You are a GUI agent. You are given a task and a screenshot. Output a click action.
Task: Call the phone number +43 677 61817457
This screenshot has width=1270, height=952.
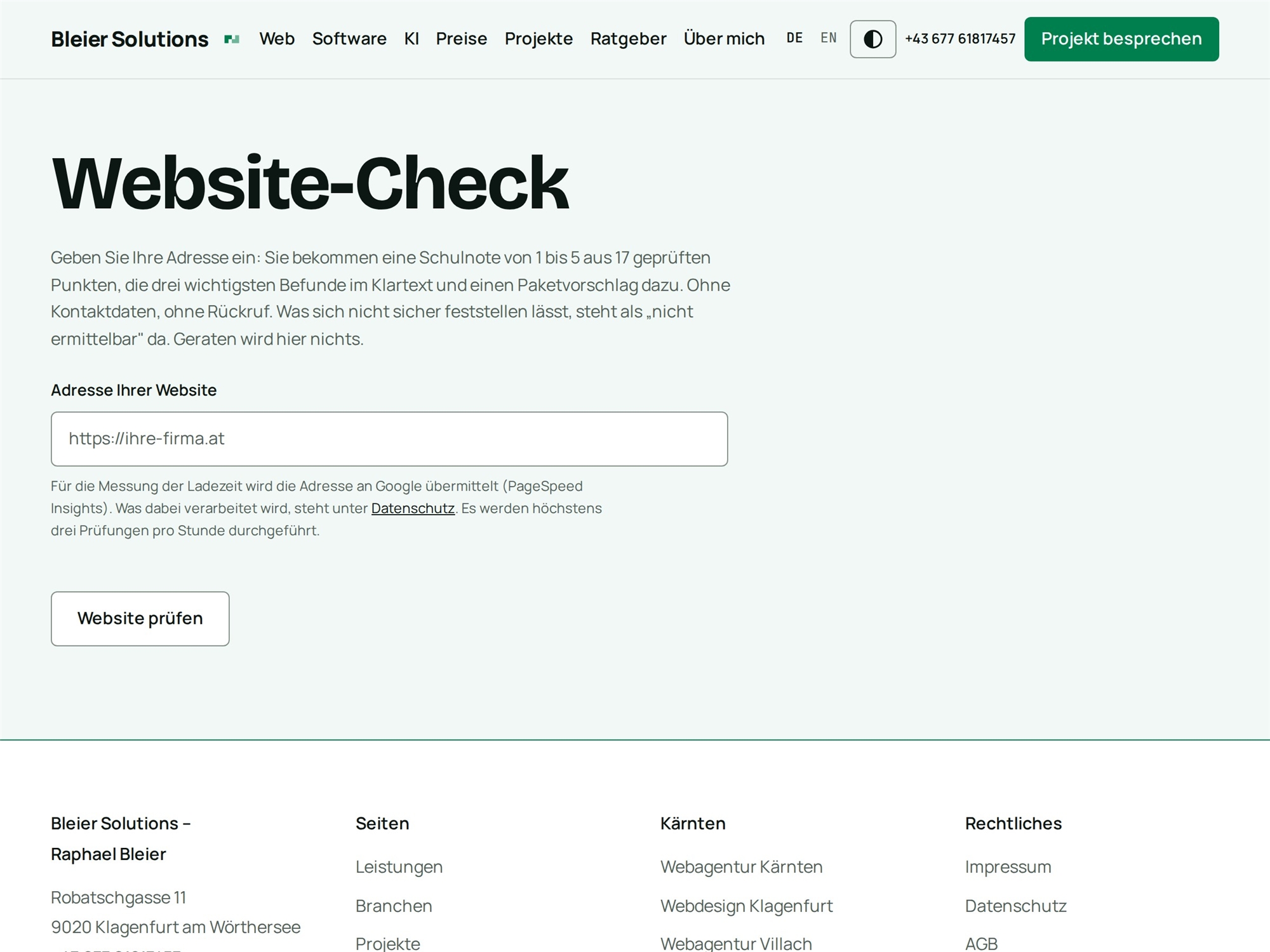pos(960,39)
